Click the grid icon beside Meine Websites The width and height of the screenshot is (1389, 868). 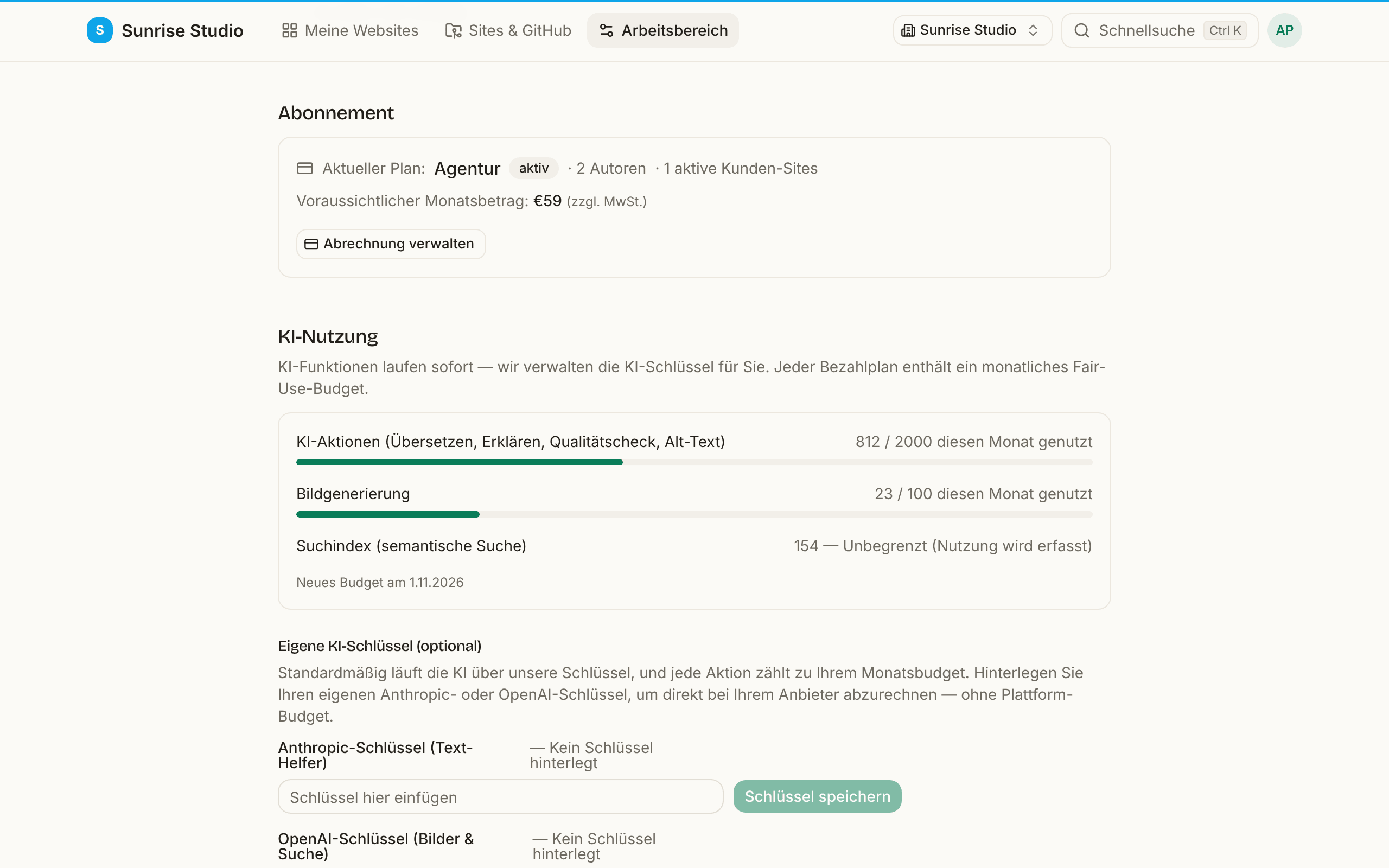coord(289,30)
